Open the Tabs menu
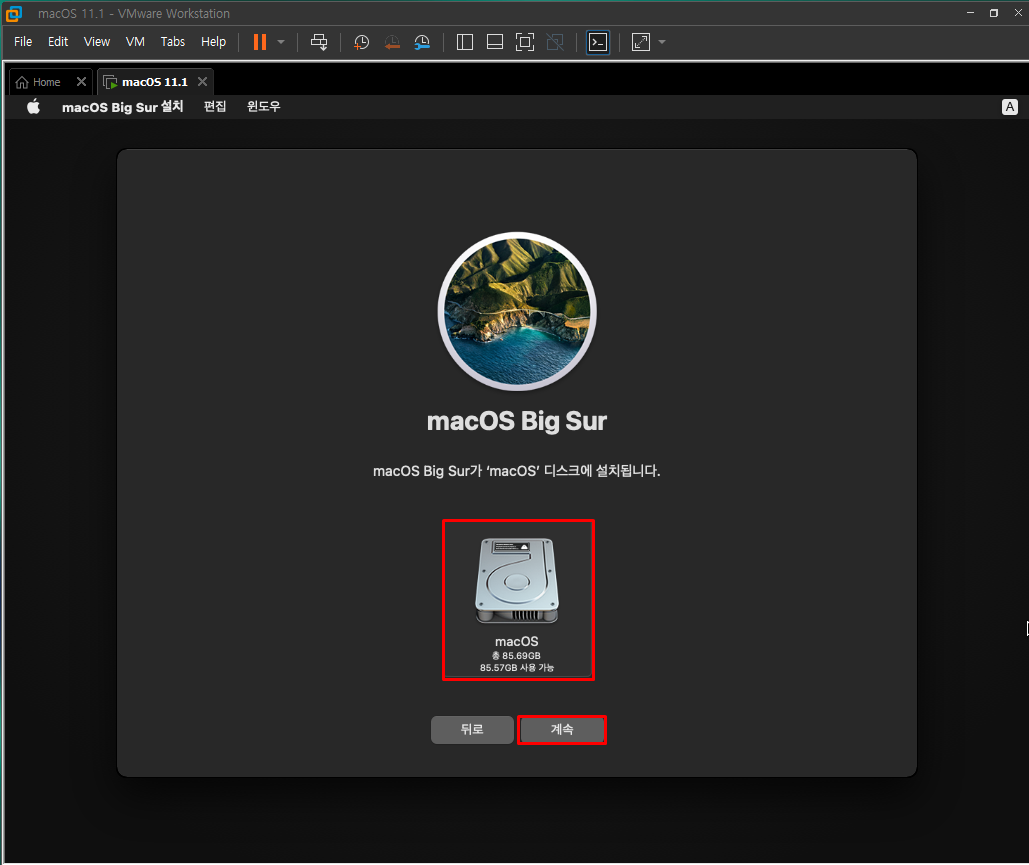This screenshot has height=865, width=1029. 173,41
